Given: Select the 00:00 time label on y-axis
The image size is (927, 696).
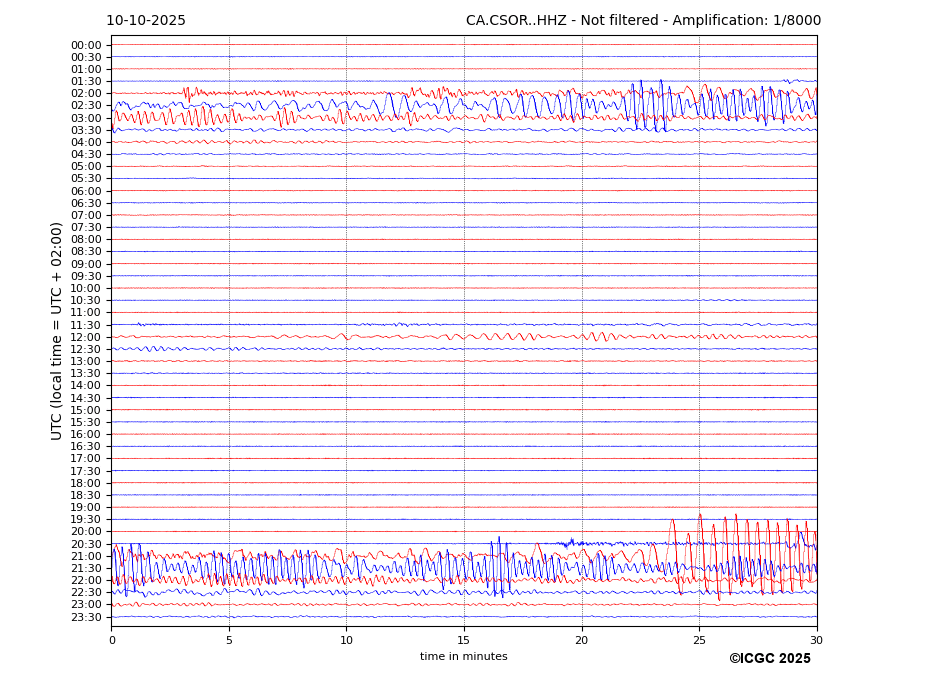Looking at the screenshot, I should 86,45.
